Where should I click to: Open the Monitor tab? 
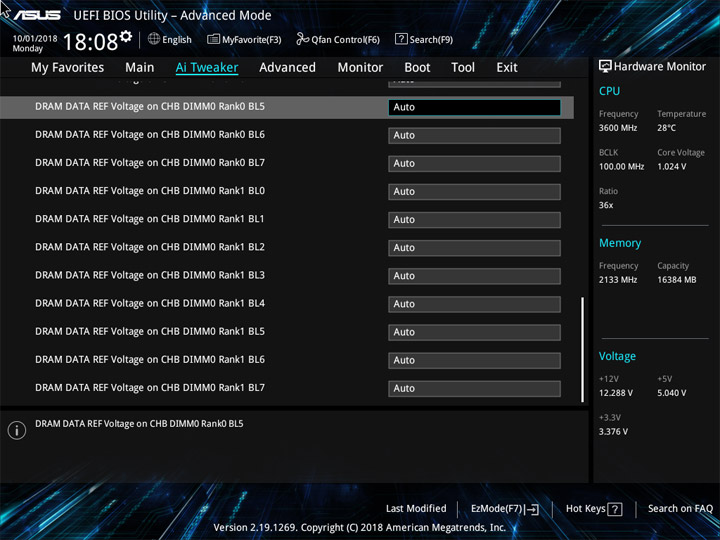tap(360, 68)
